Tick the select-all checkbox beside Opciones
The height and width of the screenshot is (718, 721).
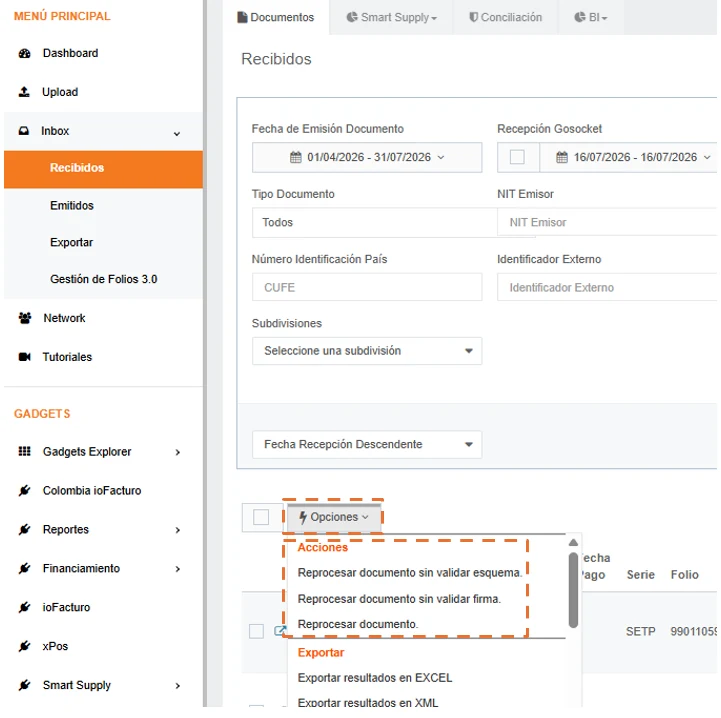tap(261, 517)
